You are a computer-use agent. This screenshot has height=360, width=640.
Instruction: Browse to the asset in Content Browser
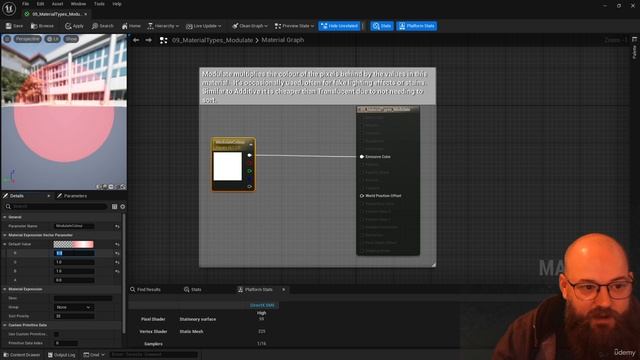point(42,26)
